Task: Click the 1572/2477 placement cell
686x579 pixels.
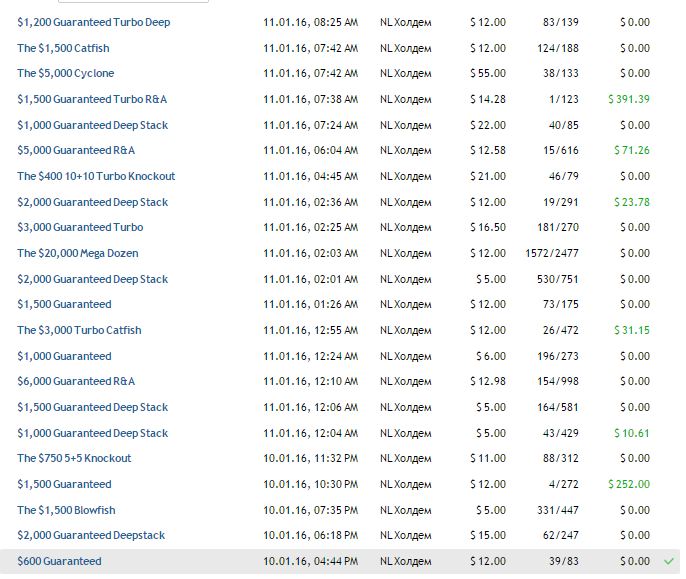Action: tap(552, 253)
